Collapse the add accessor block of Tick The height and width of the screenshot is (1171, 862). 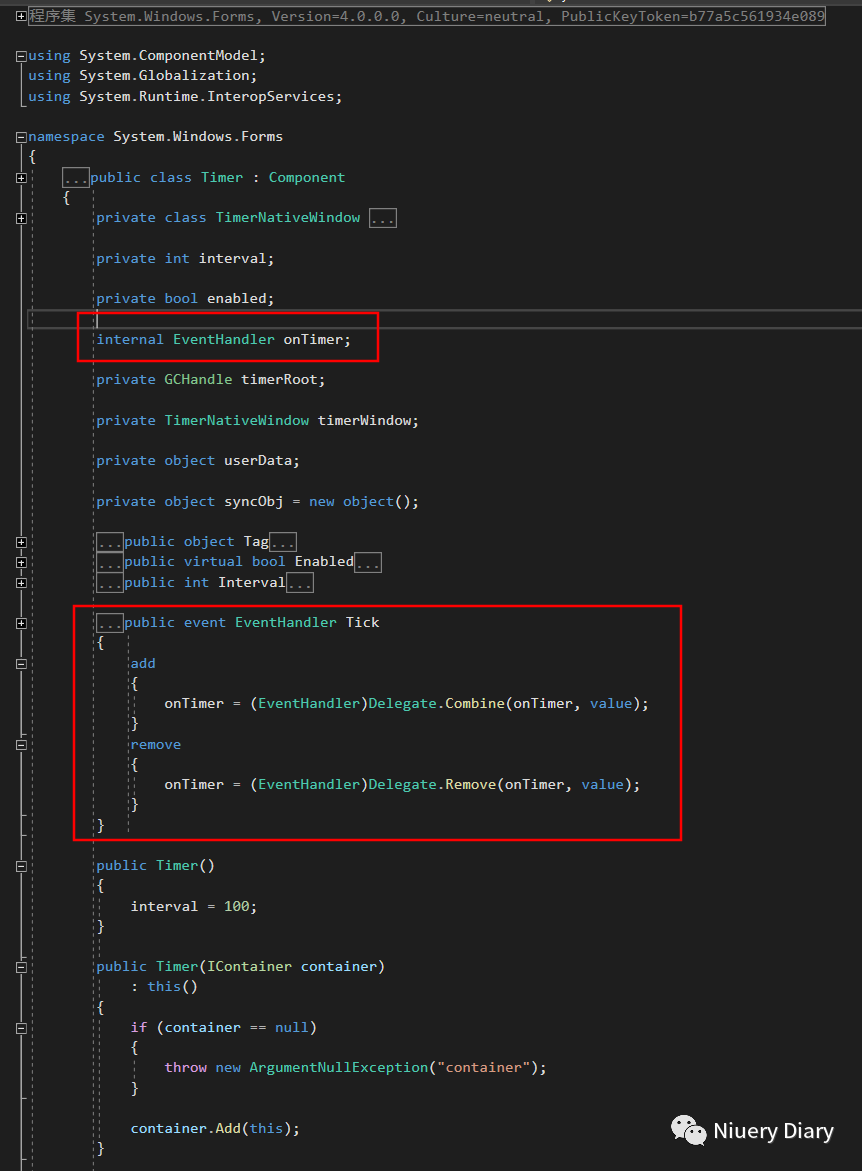[20, 662]
